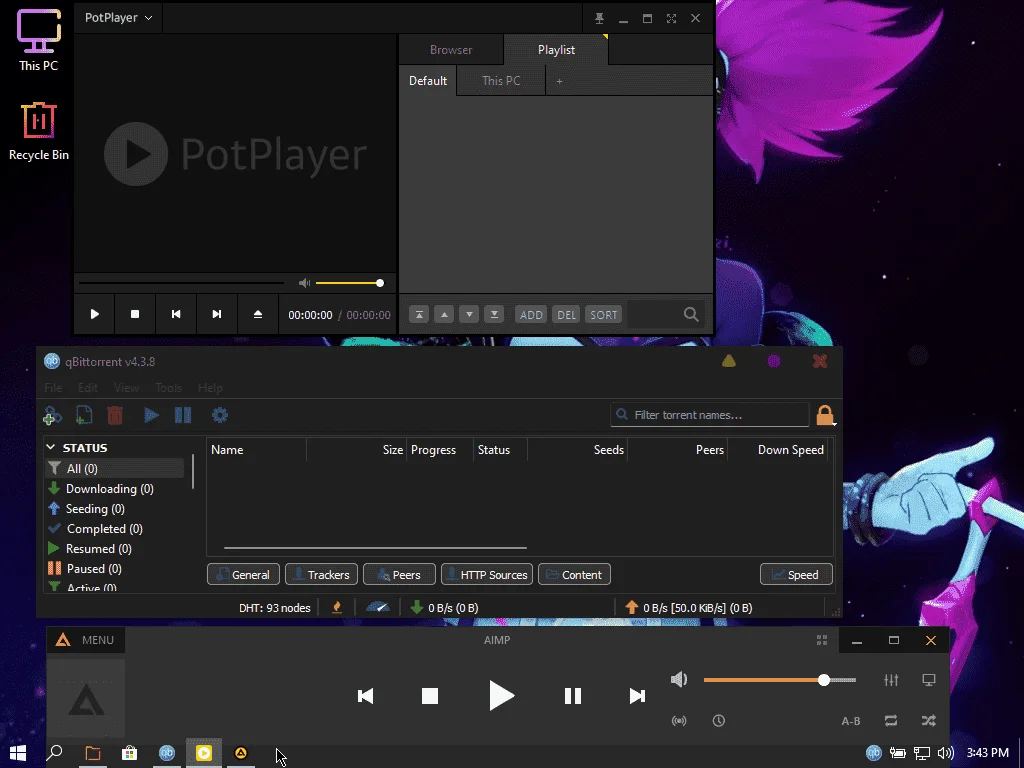Viewport: 1024px width, 768px height.
Task: Play media in PotPlayer
Action: coord(95,314)
